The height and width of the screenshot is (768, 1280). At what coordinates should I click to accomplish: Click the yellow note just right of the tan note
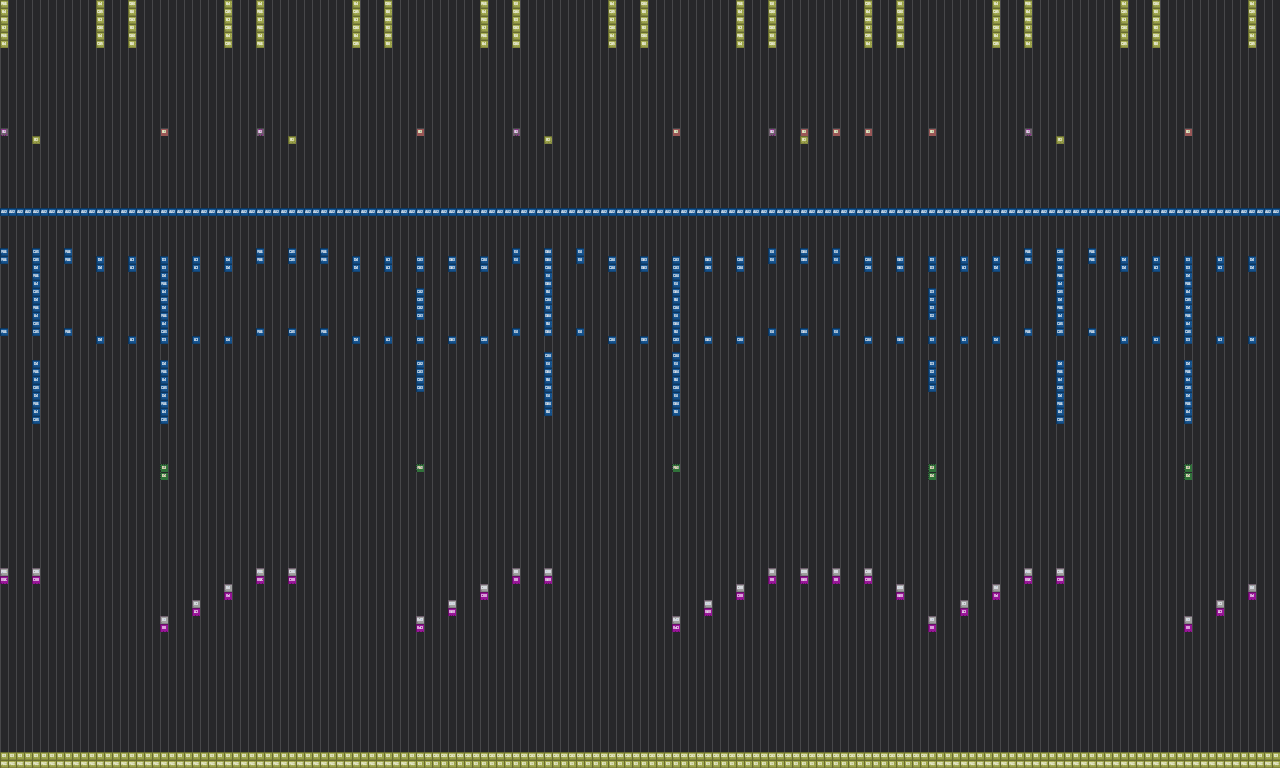[36, 140]
